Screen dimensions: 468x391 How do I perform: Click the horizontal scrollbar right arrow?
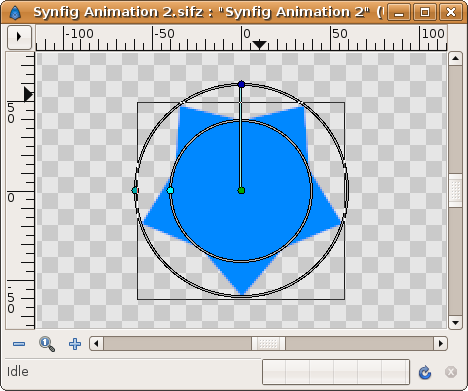click(x=441, y=343)
